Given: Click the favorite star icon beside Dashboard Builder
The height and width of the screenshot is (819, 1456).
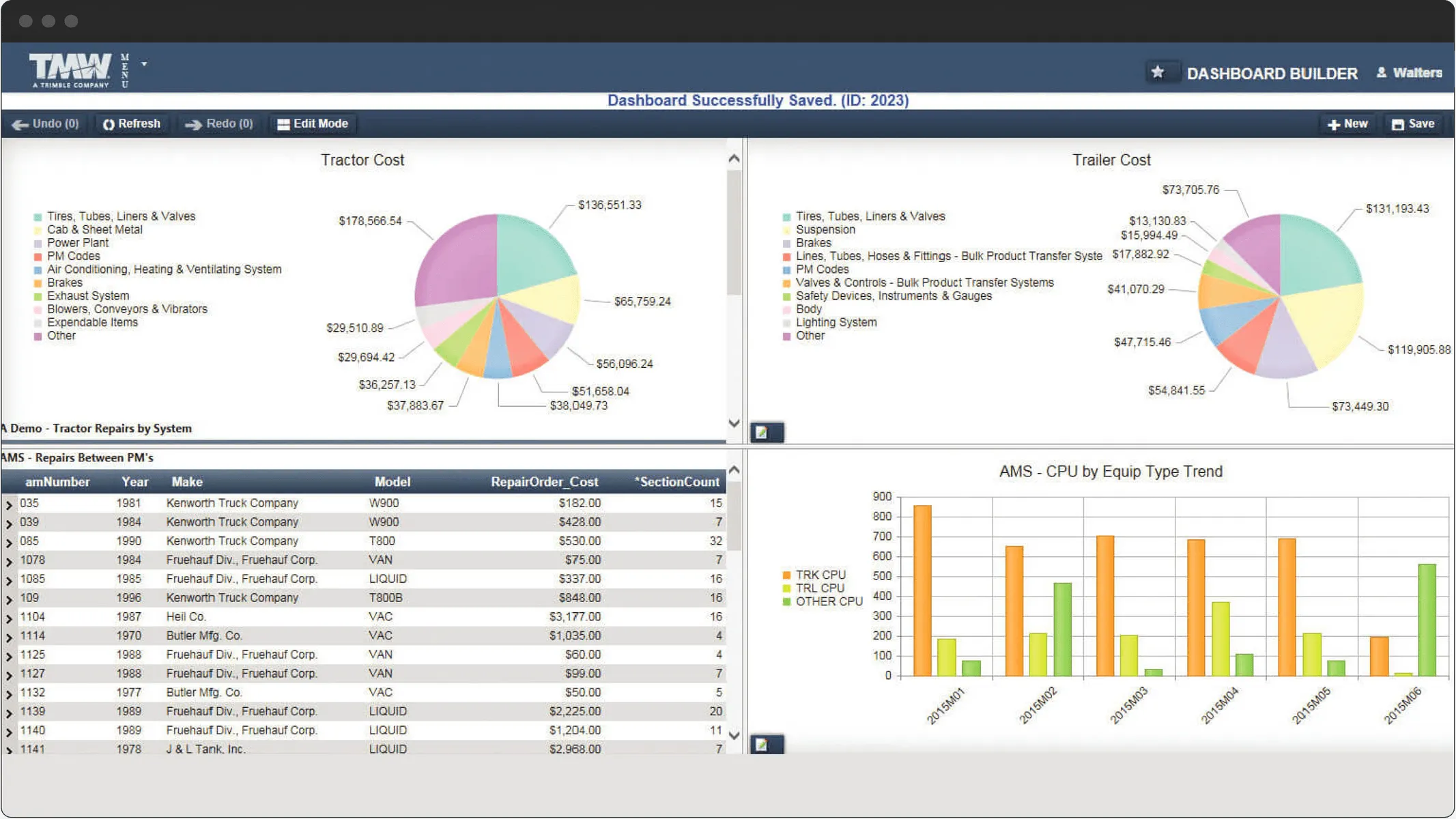Looking at the screenshot, I should (1158, 71).
